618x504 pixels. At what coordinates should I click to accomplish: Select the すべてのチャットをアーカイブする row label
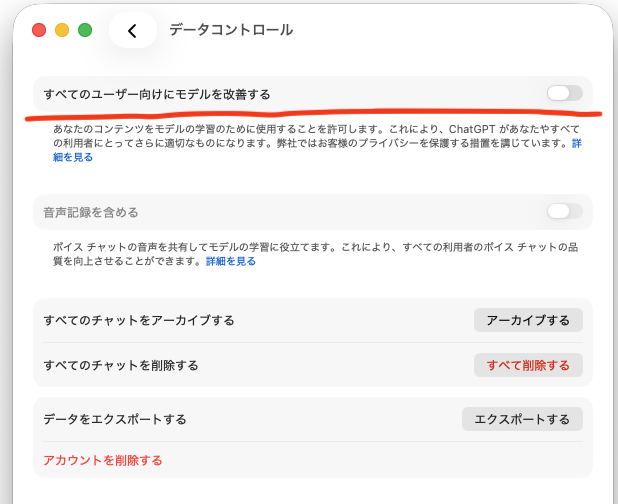click(x=139, y=320)
